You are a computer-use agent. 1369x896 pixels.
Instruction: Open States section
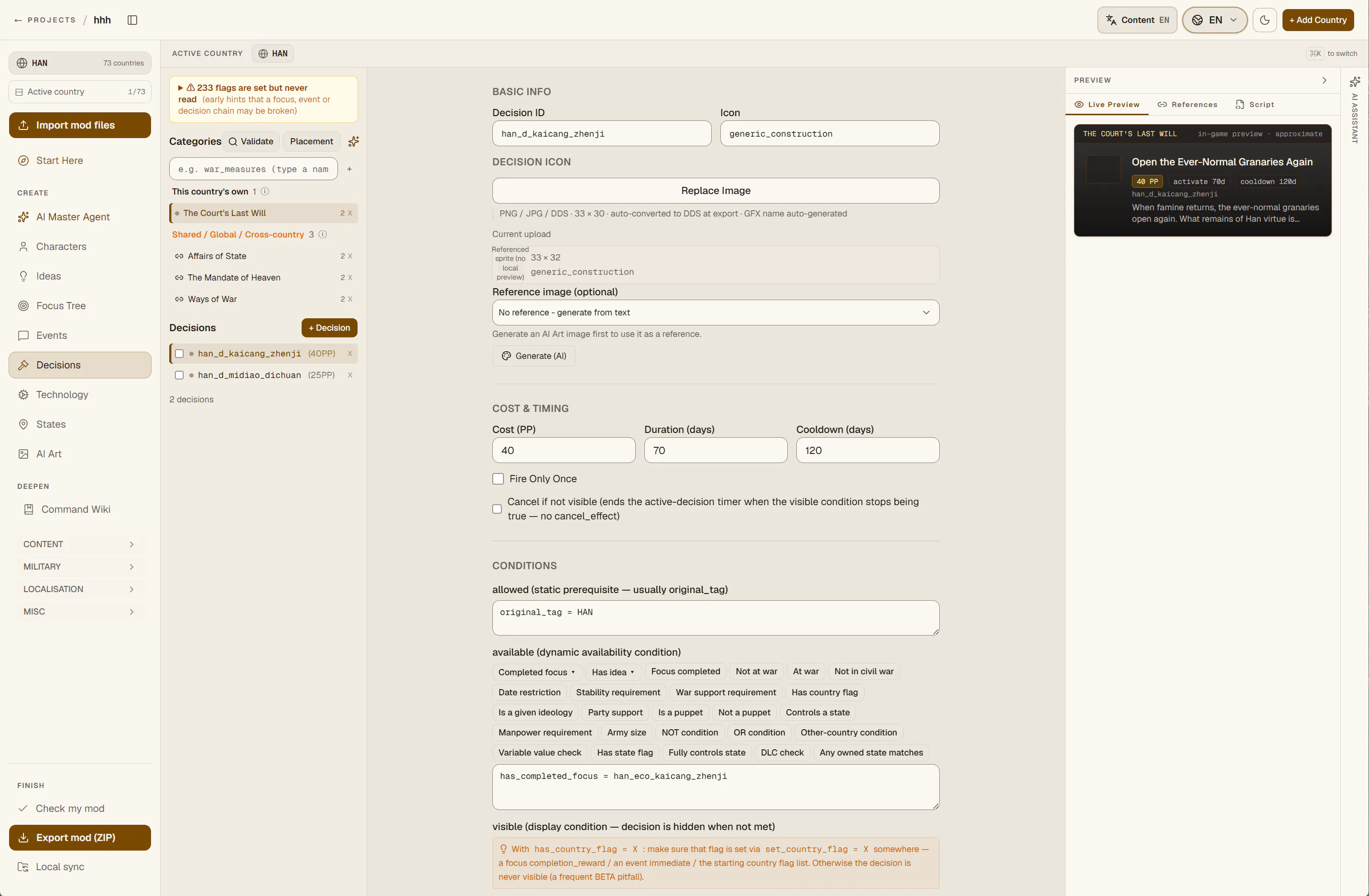[80, 424]
